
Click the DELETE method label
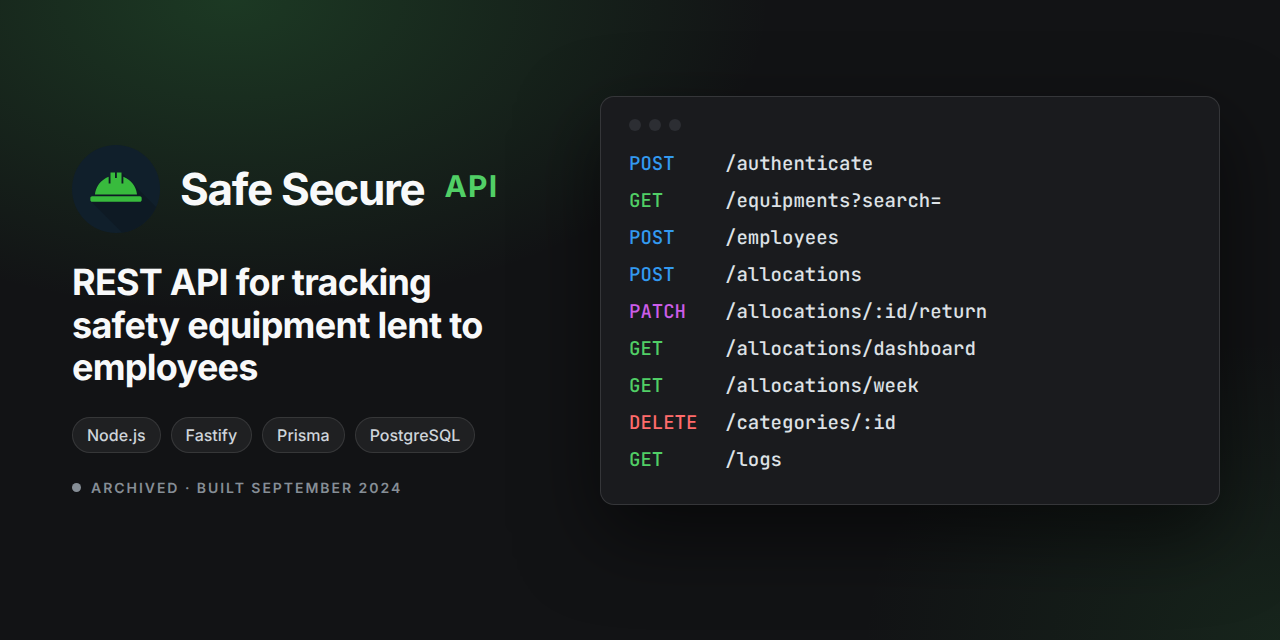tap(663, 422)
